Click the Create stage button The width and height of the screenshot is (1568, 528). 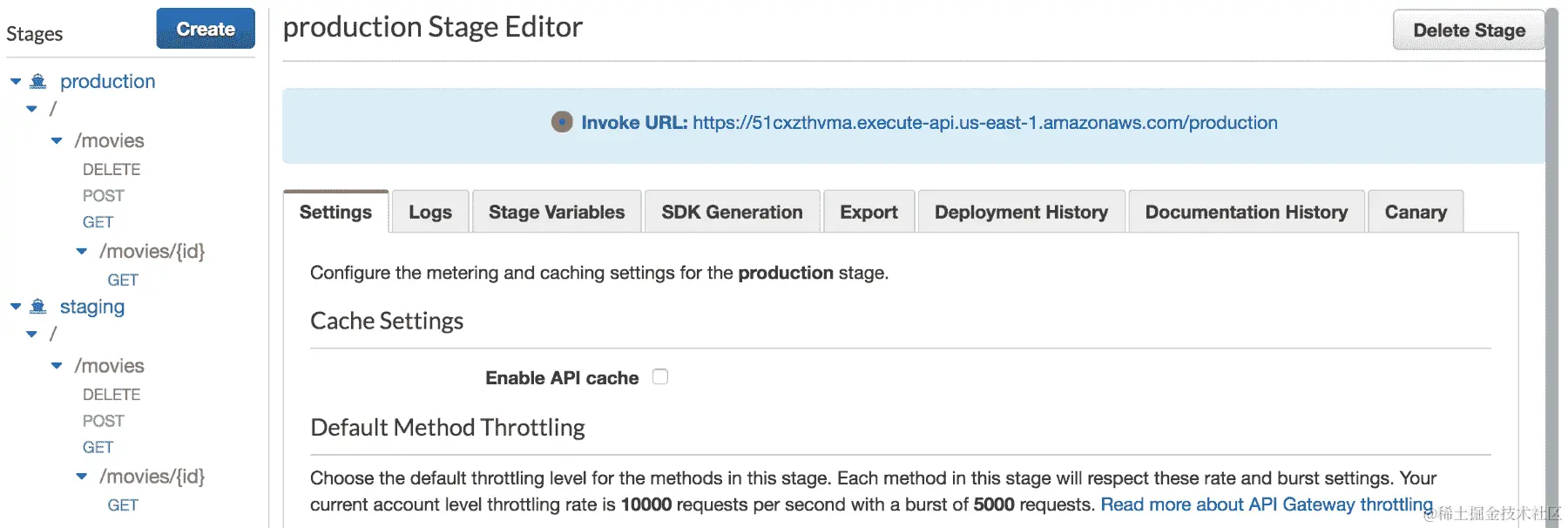(x=206, y=29)
